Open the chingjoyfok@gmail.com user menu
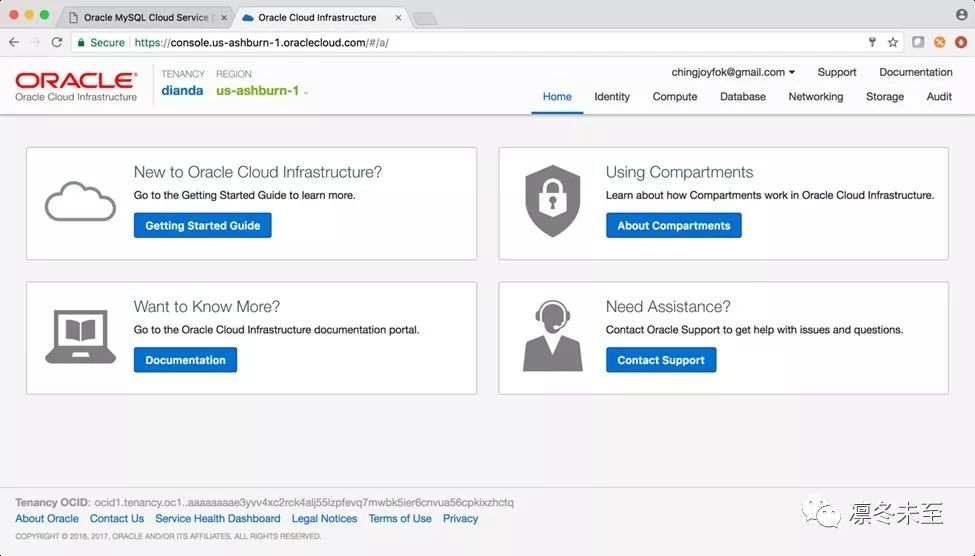 (733, 72)
